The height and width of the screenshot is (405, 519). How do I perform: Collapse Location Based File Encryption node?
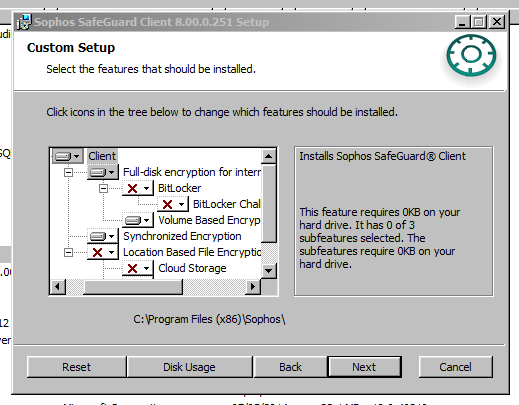click(x=68, y=252)
